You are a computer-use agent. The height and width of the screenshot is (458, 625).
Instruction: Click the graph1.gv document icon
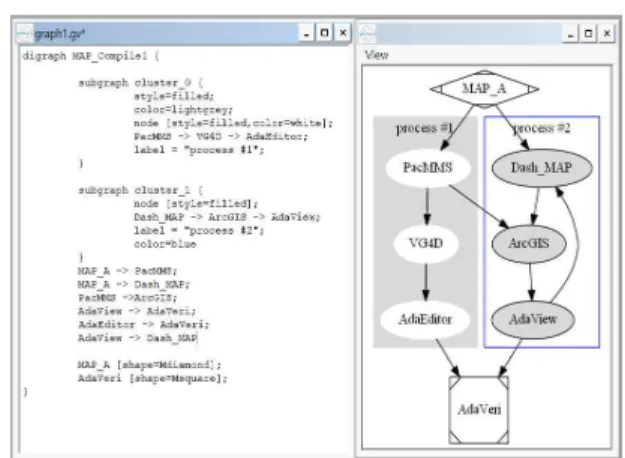[x=24, y=33]
